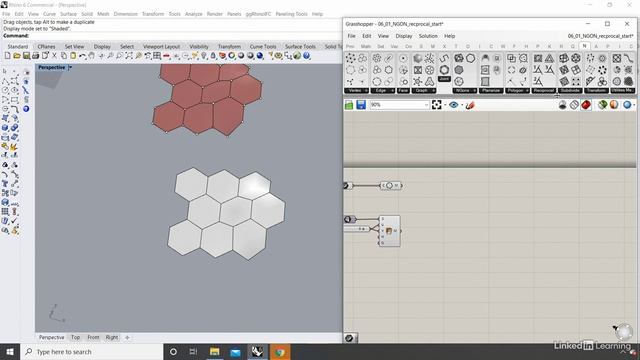Click the first icon in the Vertex group
Viewport: 640px width, 360px height.
point(351,58)
